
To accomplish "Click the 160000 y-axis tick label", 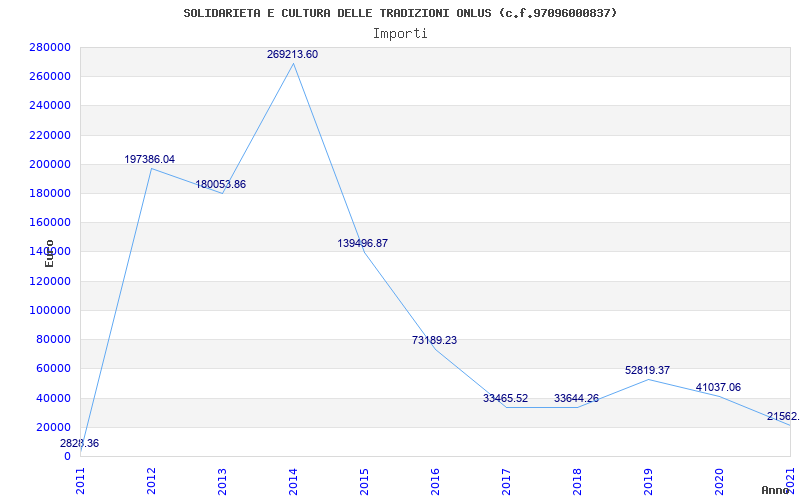I will [x=50, y=222].
